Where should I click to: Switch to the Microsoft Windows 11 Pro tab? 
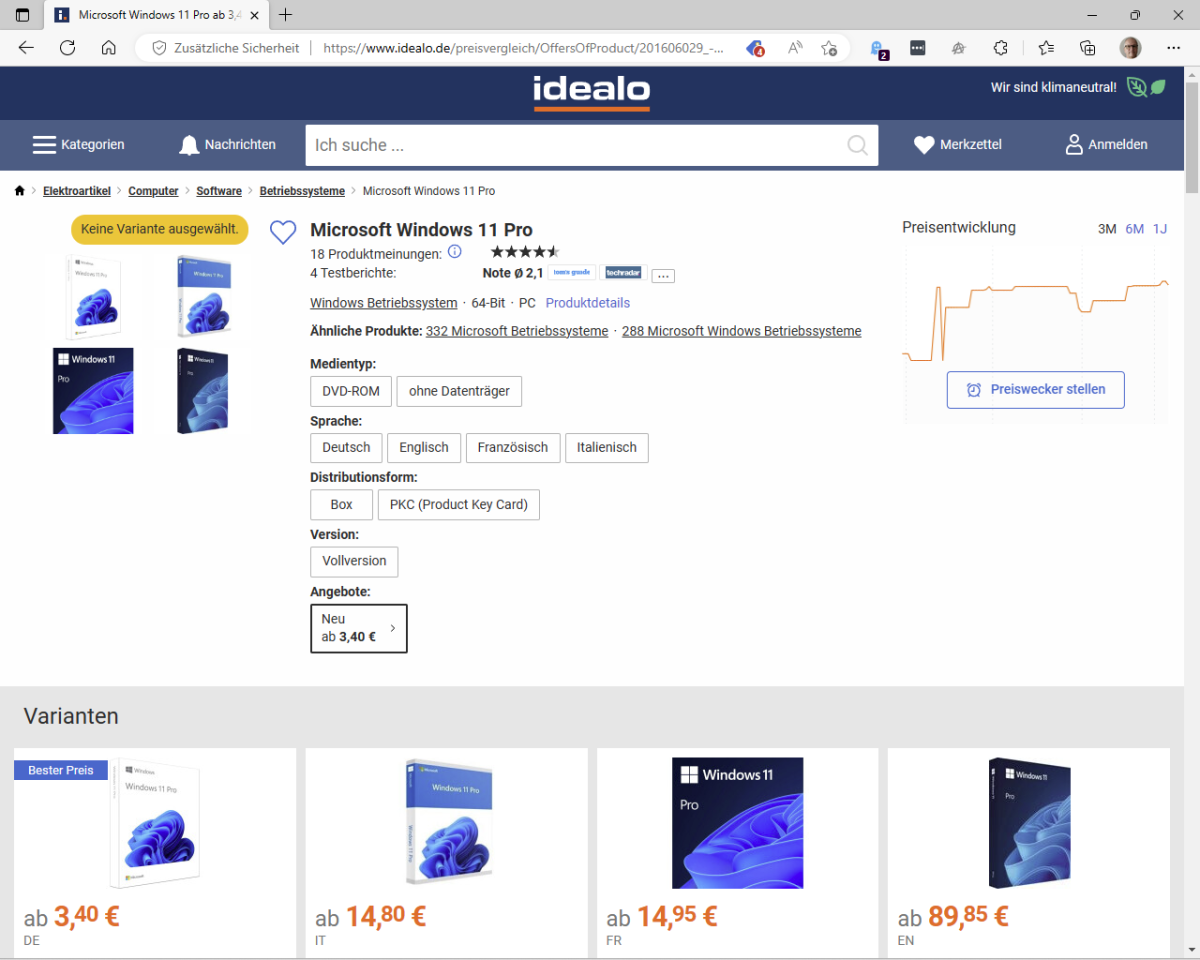[x=157, y=15]
